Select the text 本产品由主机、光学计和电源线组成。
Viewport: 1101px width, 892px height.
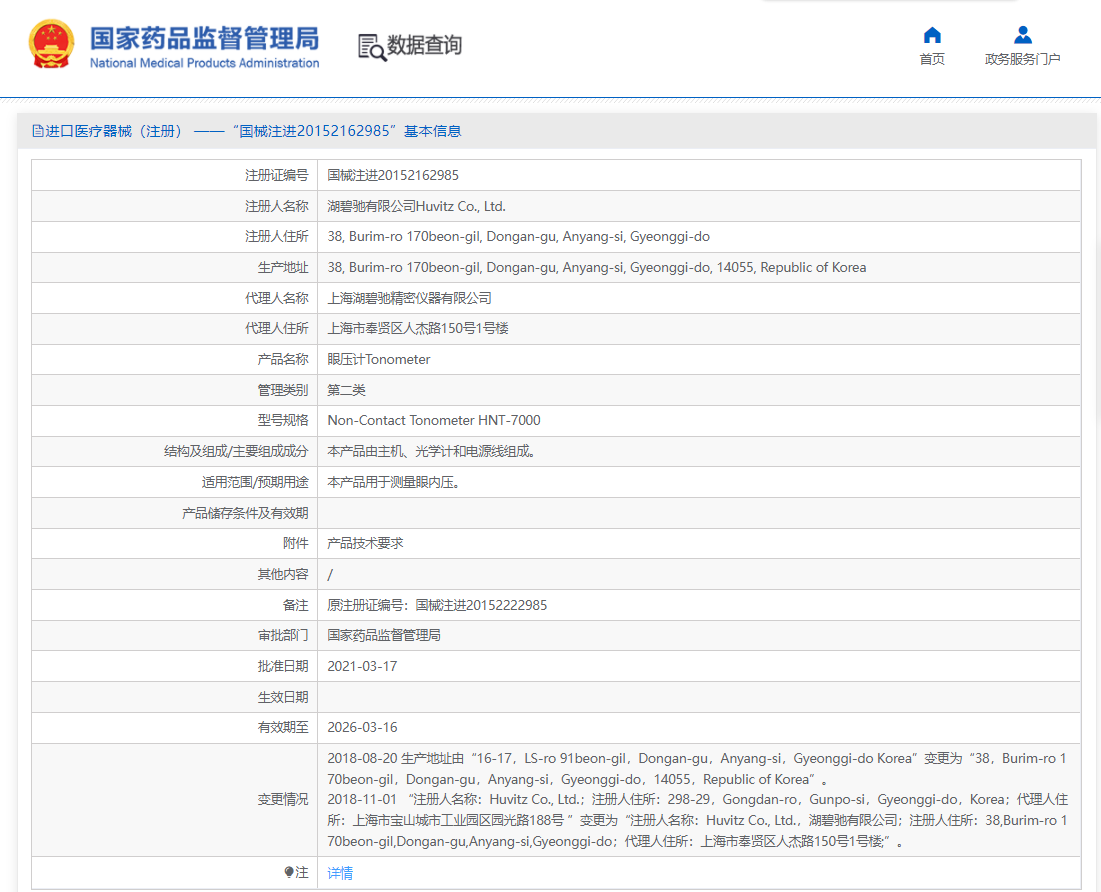click(x=432, y=452)
